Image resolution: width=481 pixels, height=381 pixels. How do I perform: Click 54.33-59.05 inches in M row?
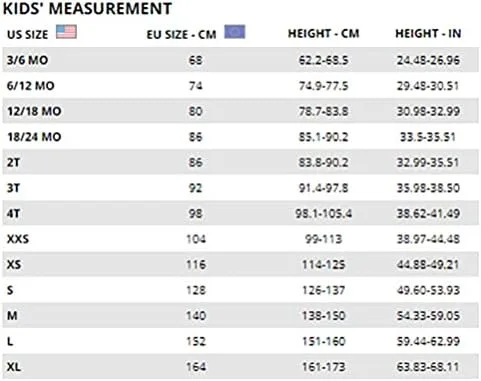point(428,316)
